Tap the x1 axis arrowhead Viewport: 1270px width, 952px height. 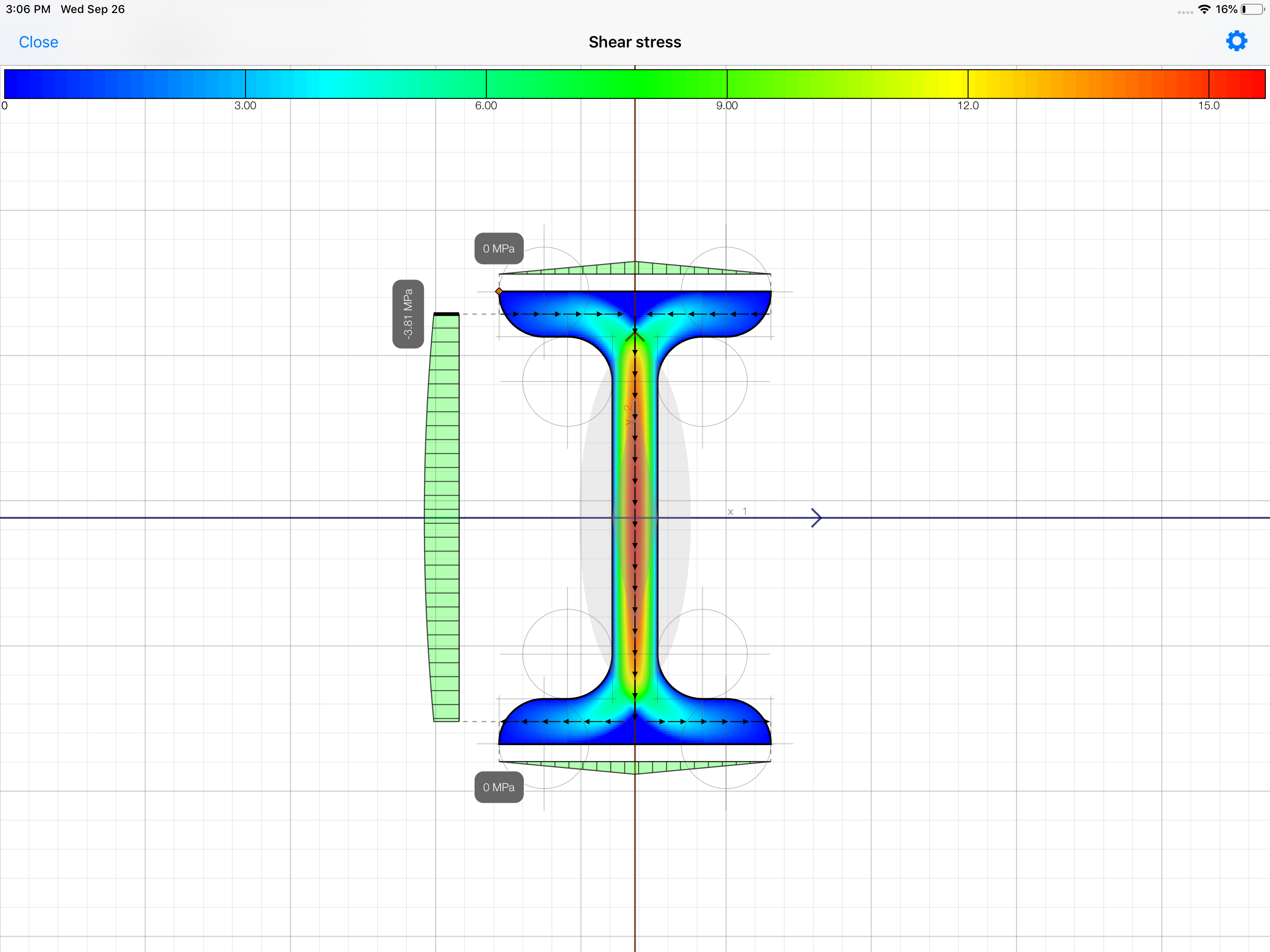coord(816,517)
